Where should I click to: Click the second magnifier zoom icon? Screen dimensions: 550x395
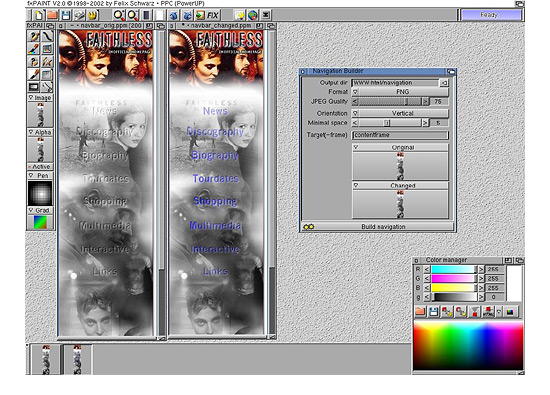(132, 15)
